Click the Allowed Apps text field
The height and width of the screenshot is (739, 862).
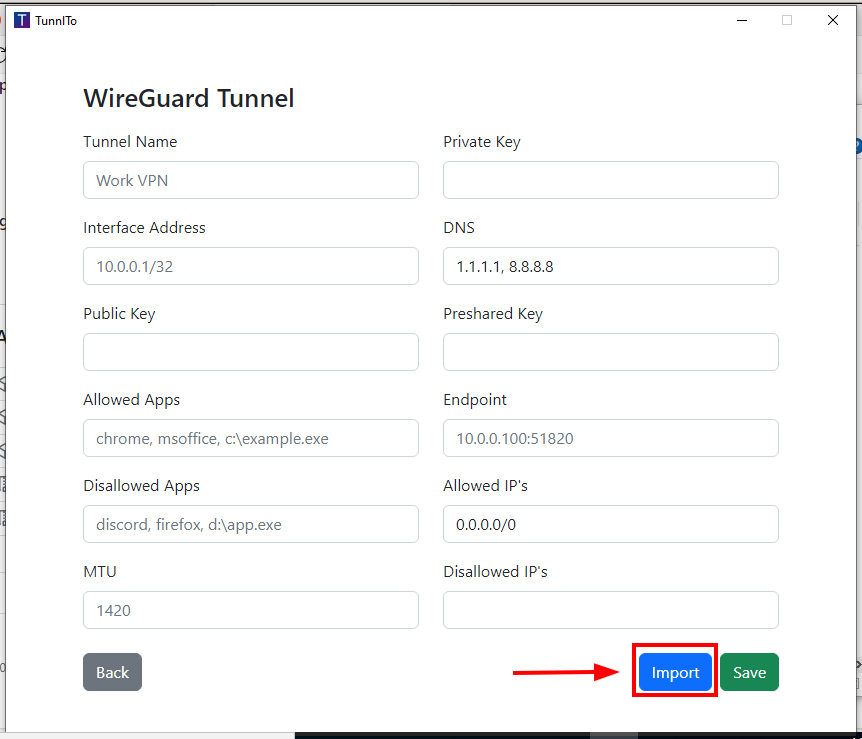point(250,438)
